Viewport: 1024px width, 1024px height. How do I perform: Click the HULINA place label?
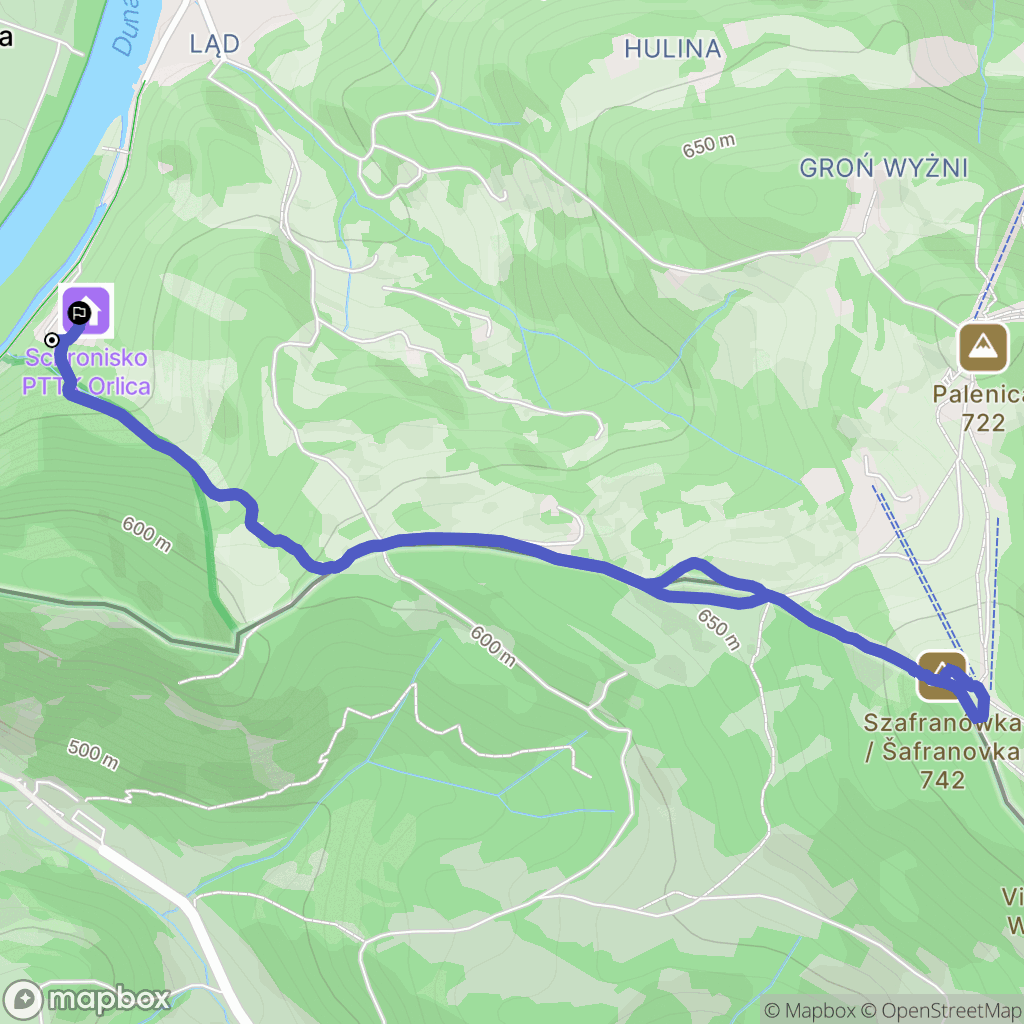click(x=673, y=48)
